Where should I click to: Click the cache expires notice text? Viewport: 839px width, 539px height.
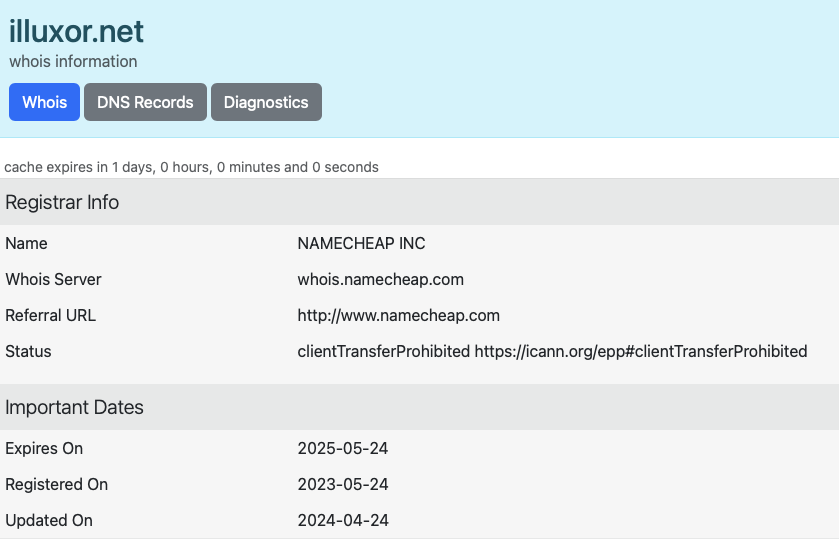point(191,167)
